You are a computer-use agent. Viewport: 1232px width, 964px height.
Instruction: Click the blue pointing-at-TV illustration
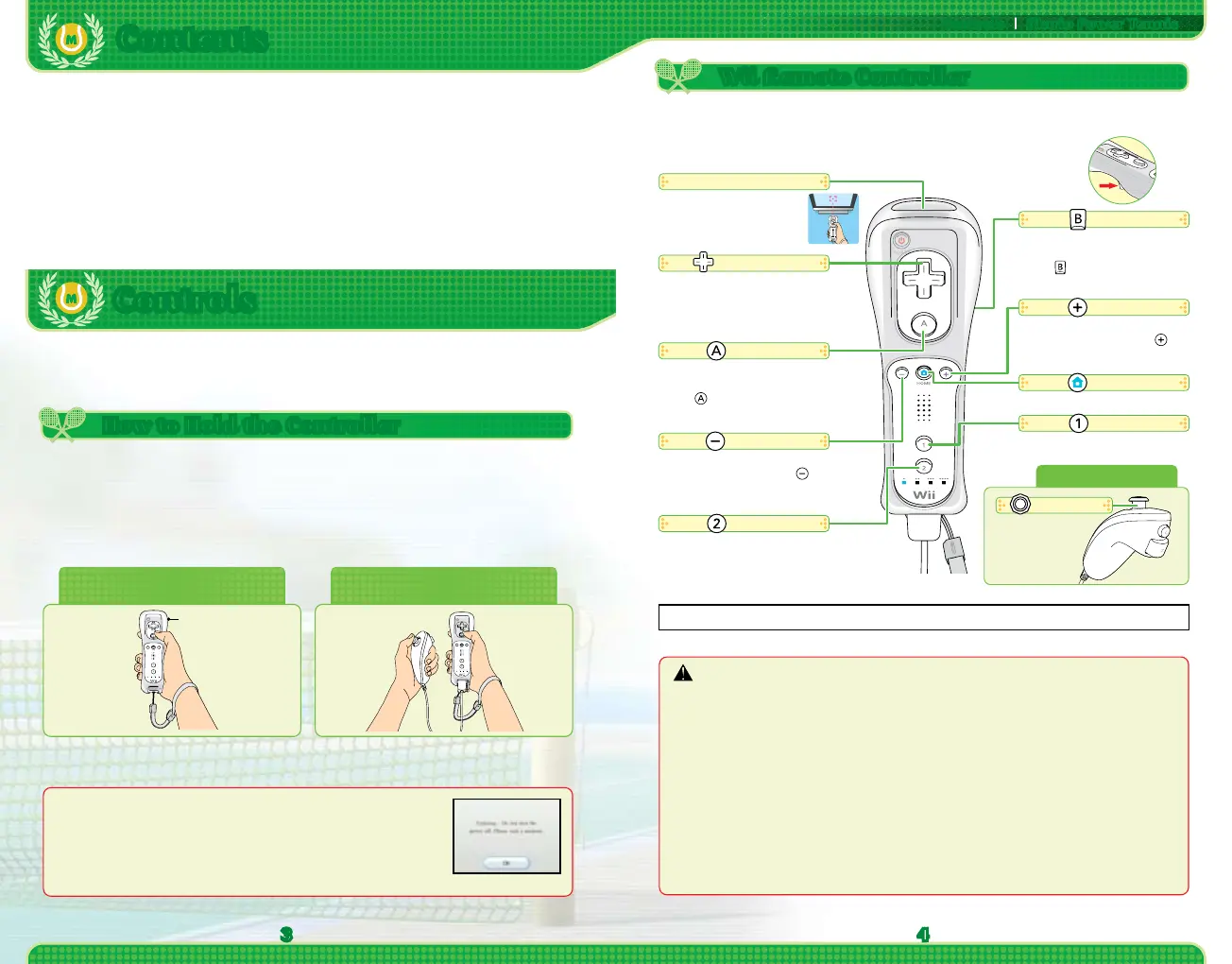833,219
